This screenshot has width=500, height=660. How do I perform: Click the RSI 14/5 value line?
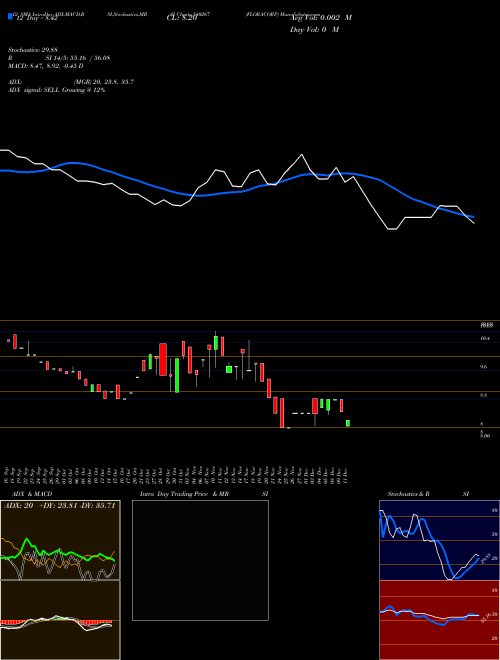(x=59, y=58)
